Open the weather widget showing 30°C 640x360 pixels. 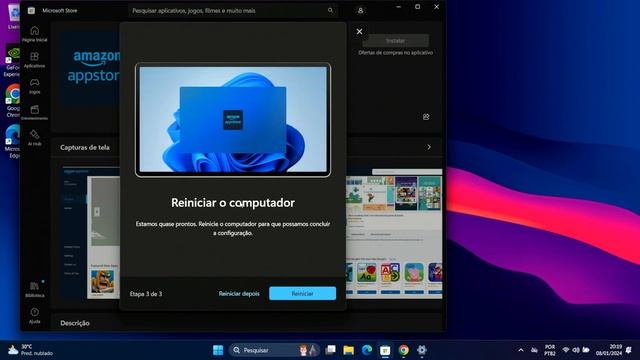coord(31,350)
